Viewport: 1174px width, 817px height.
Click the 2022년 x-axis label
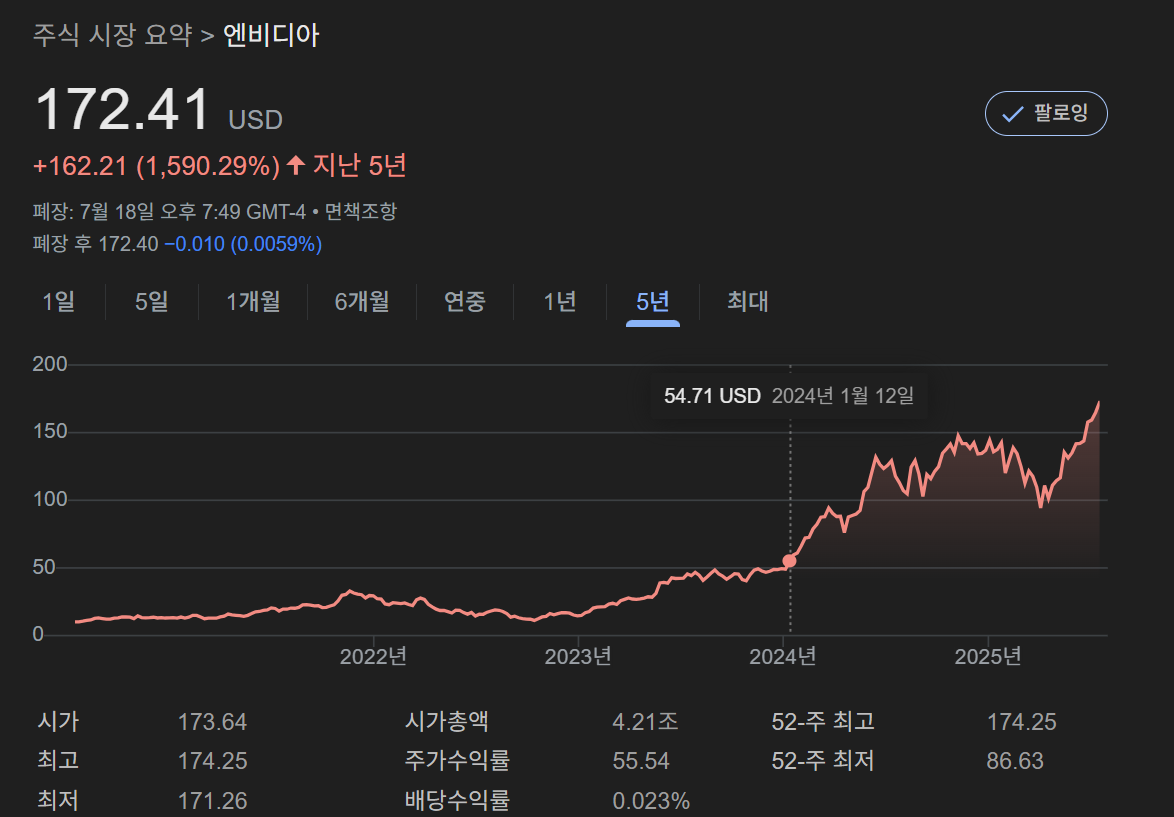[373, 657]
